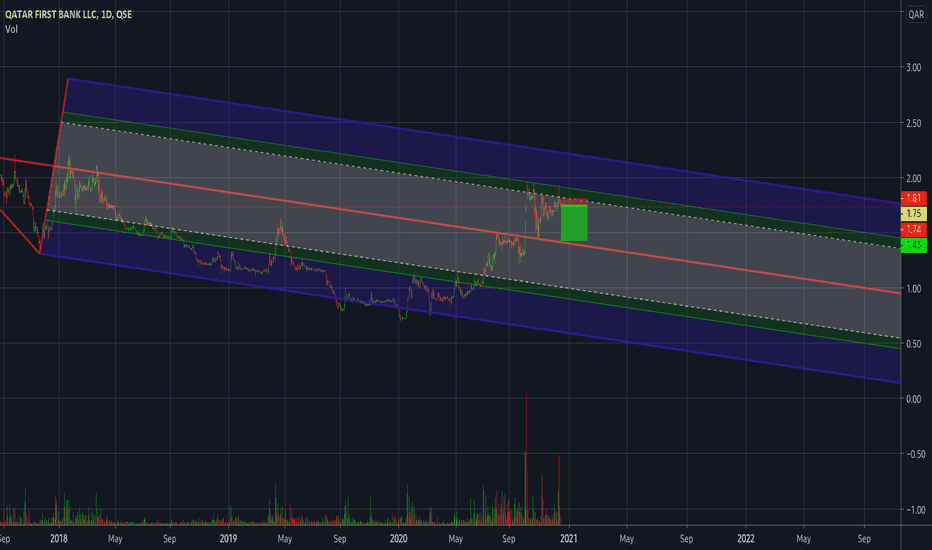Click the 2018 time axis label
This screenshot has height=550, width=932.
pos(59,539)
